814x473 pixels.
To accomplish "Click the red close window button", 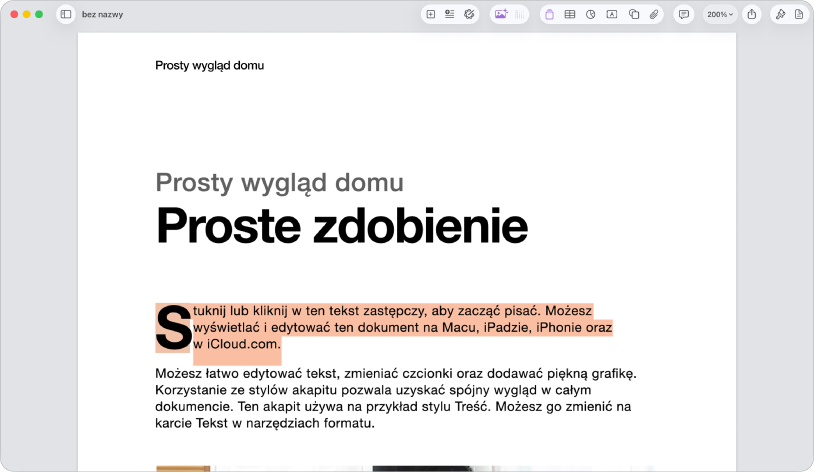I will coord(14,15).
